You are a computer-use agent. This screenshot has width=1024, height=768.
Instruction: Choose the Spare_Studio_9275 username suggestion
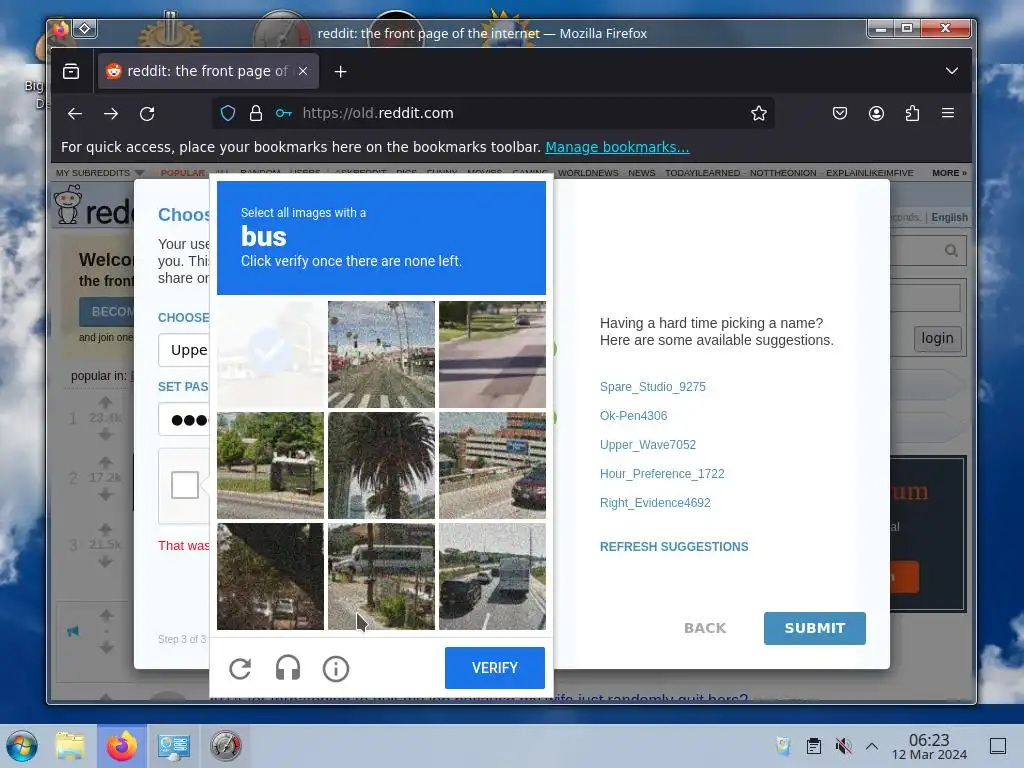click(652, 387)
